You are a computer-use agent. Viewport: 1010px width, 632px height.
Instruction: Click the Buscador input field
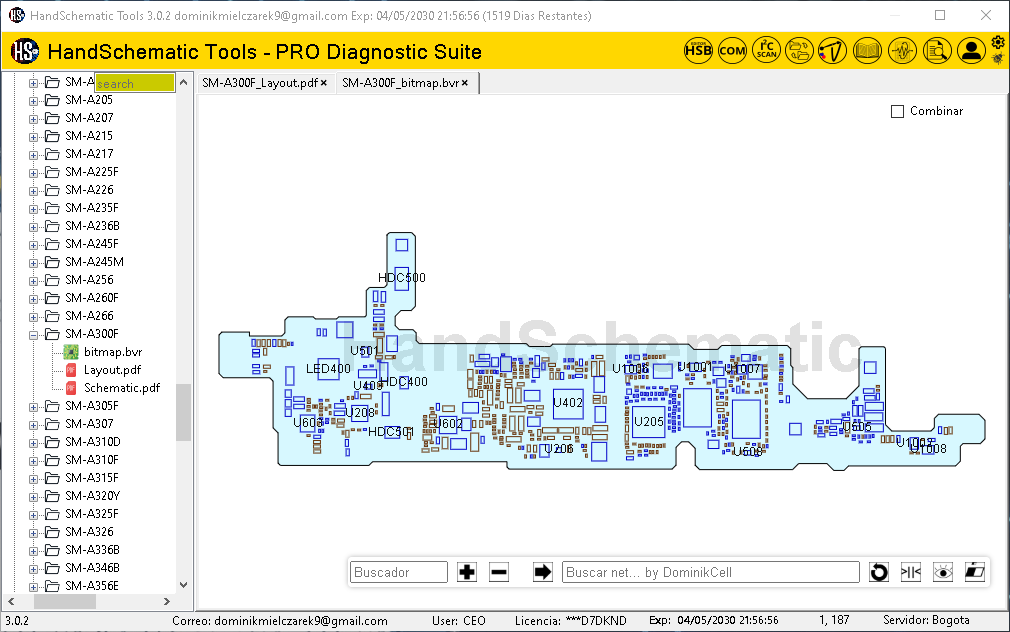[x=399, y=572]
